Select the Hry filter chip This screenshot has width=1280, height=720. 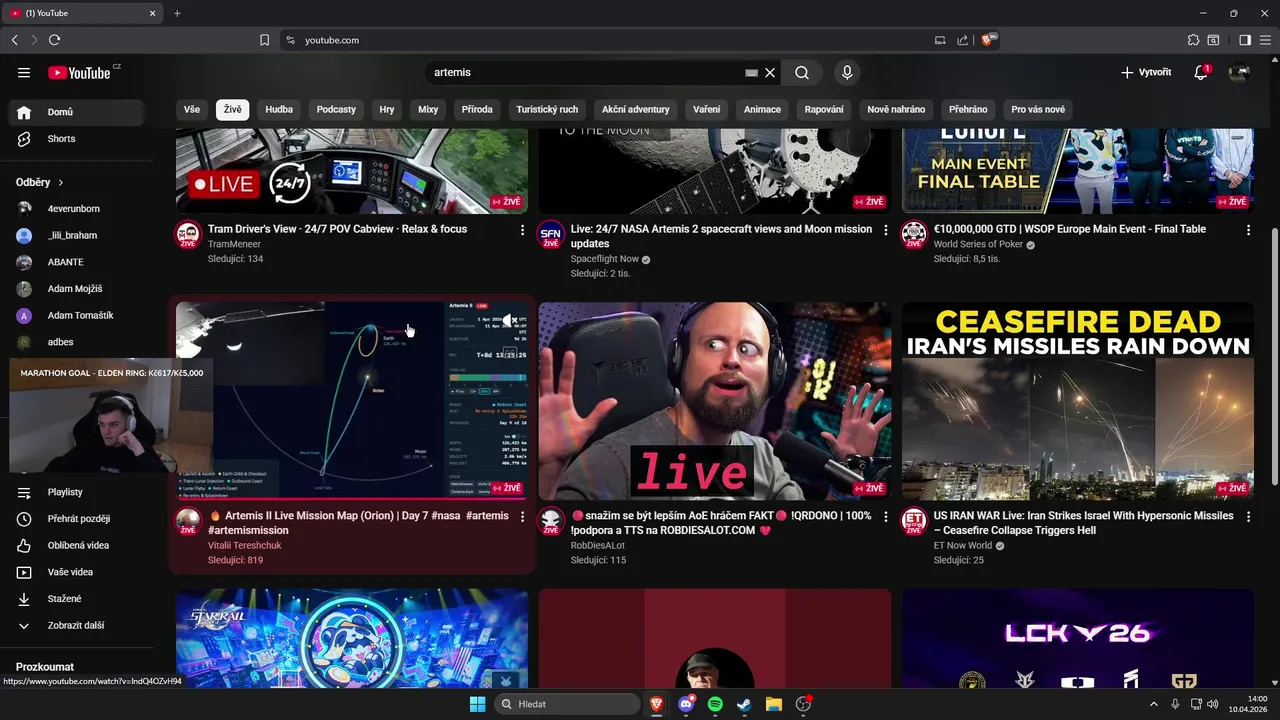pos(387,109)
